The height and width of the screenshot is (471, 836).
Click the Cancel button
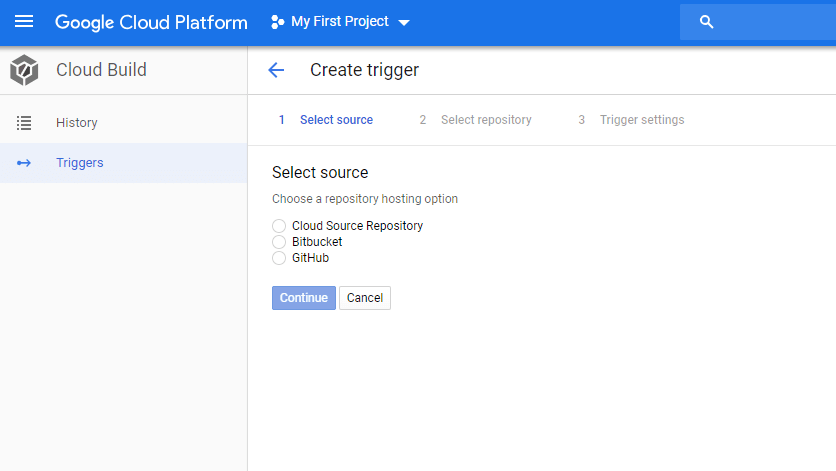(365, 298)
